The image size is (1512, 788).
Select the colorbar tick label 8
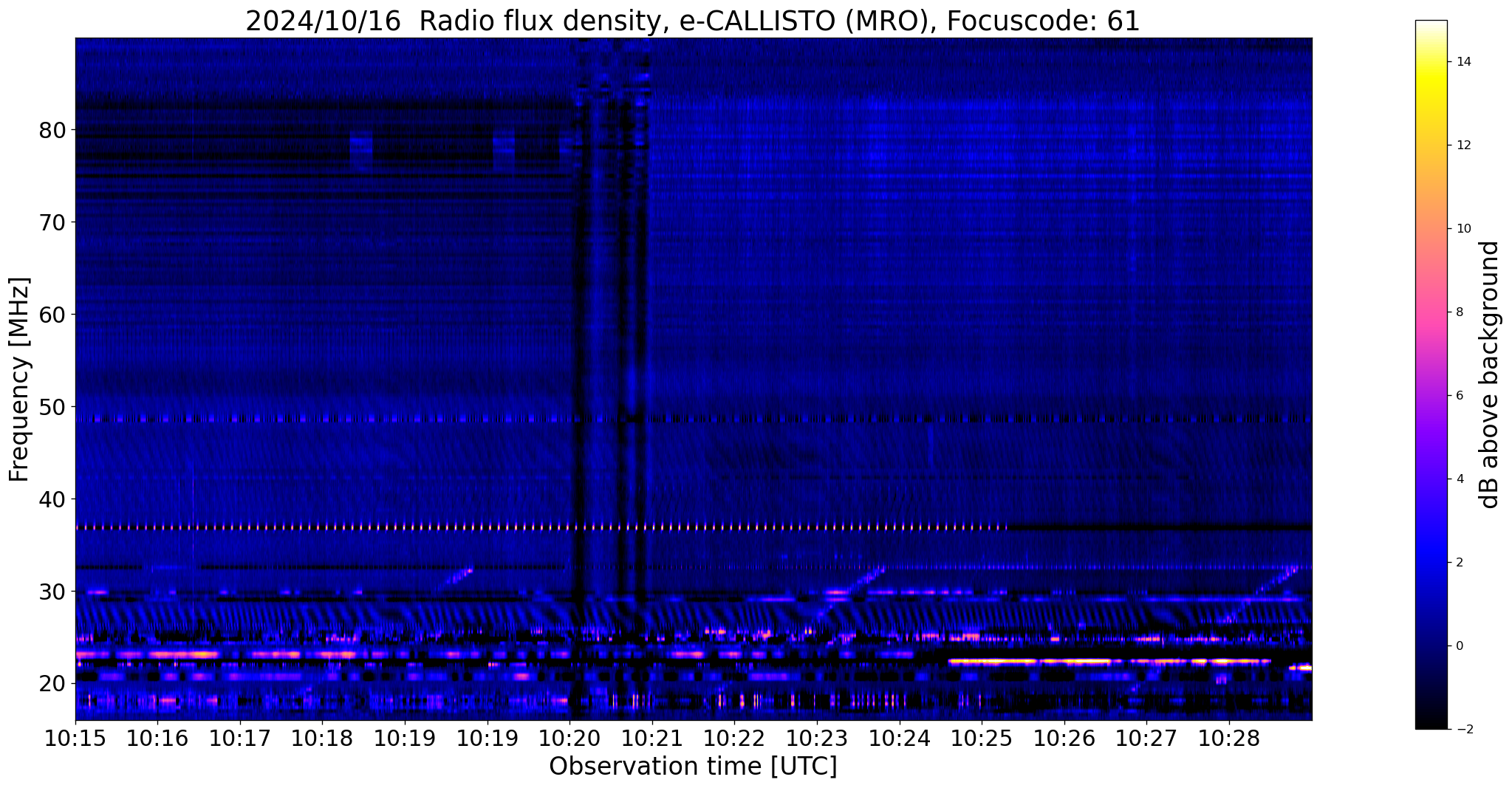tap(1459, 312)
